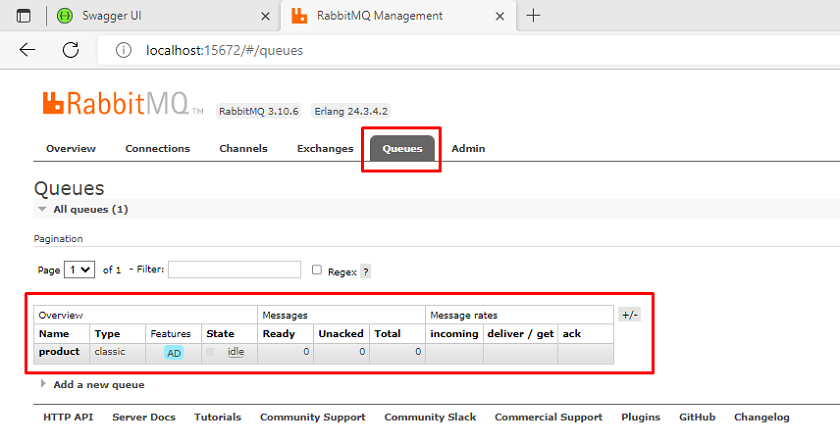Image resolution: width=840 pixels, height=443 pixels.
Task: Open the Regex help question mark
Action: [365, 272]
